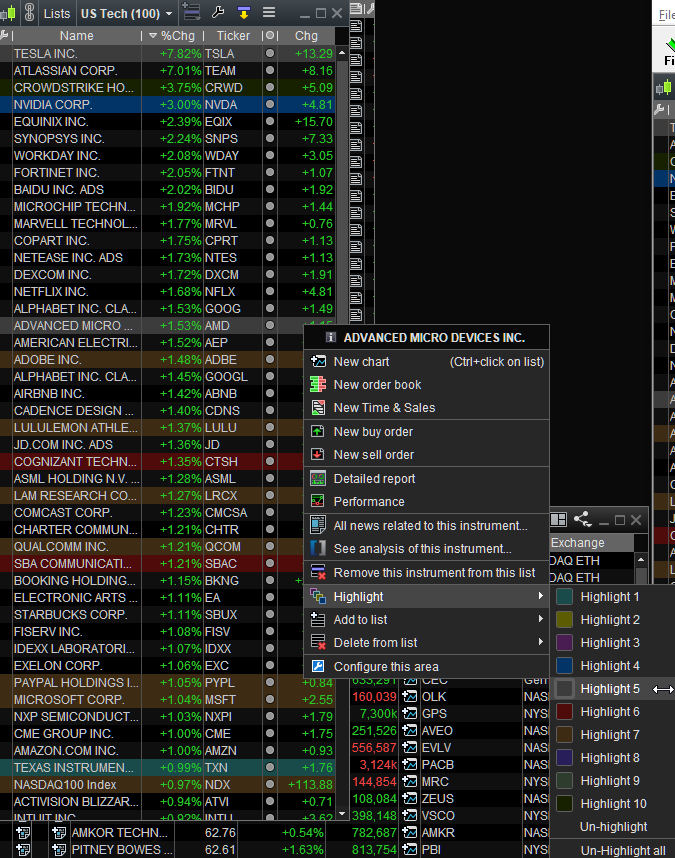Click the circle indicator in the MICROSOFT CORP. row
This screenshot has width=675, height=858.
click(270, 699)
